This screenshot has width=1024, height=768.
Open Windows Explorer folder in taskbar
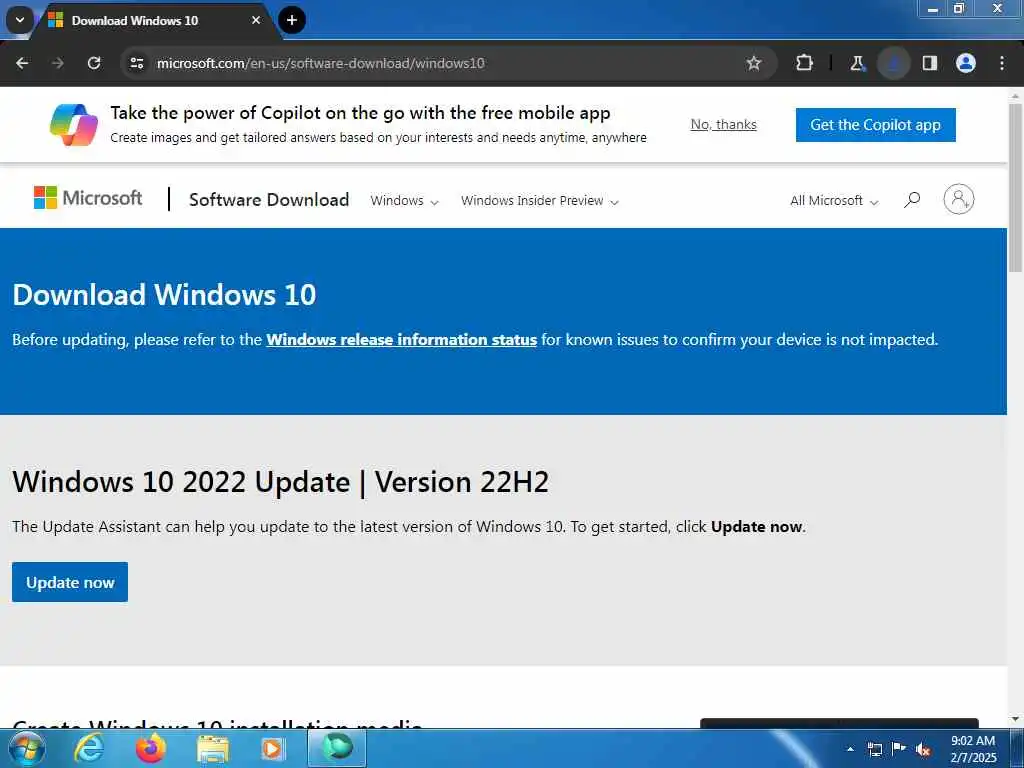(213, 749)
